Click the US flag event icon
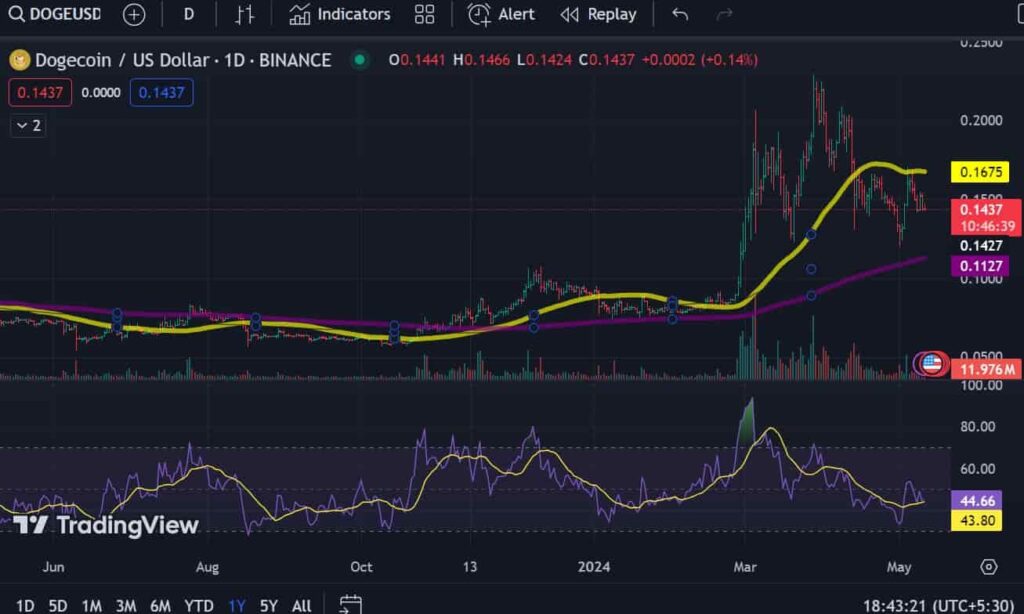 tap(932, 363)
